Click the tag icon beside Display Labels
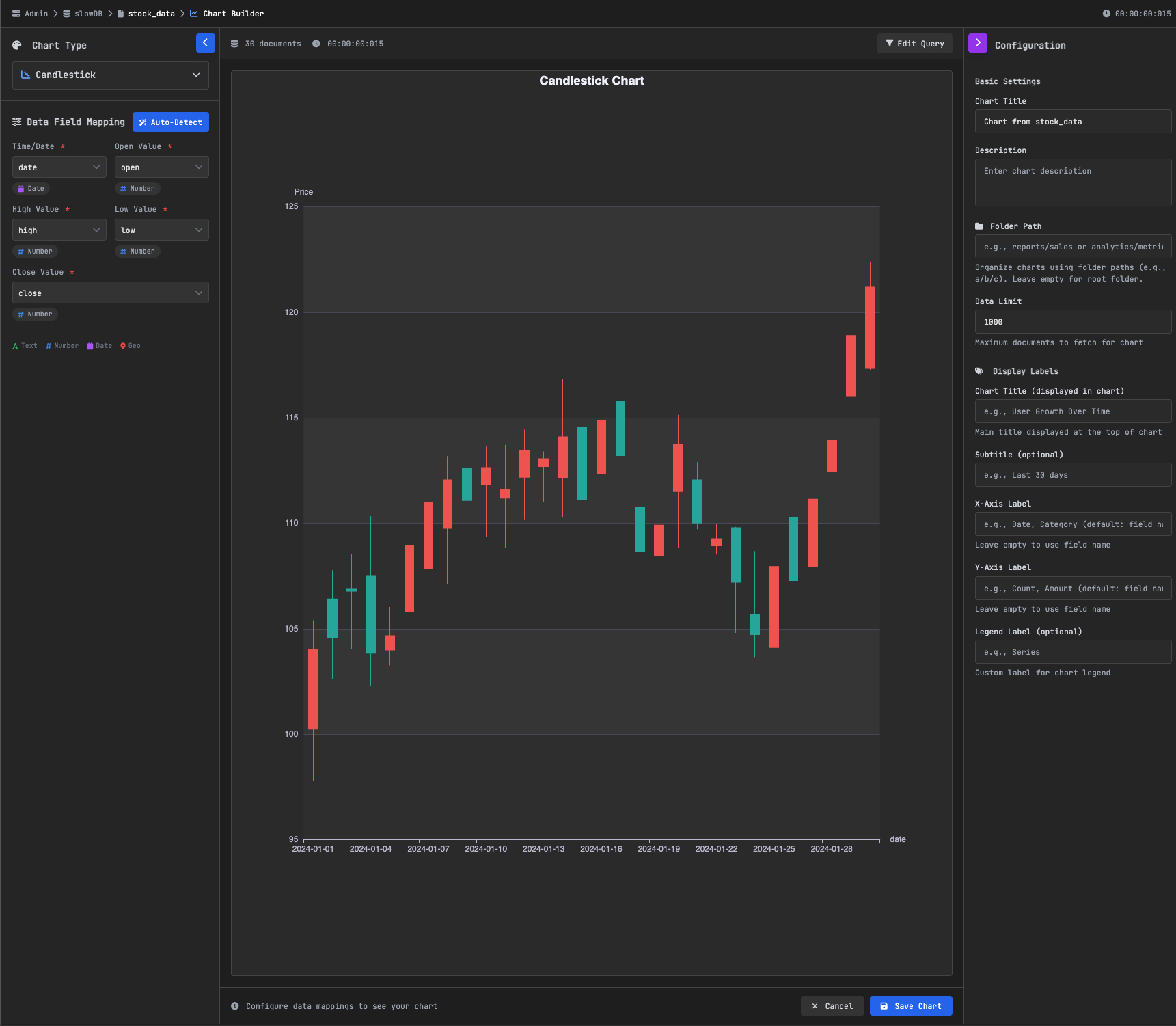Viewport: 1176px width, 1026px height. (979, 370)
